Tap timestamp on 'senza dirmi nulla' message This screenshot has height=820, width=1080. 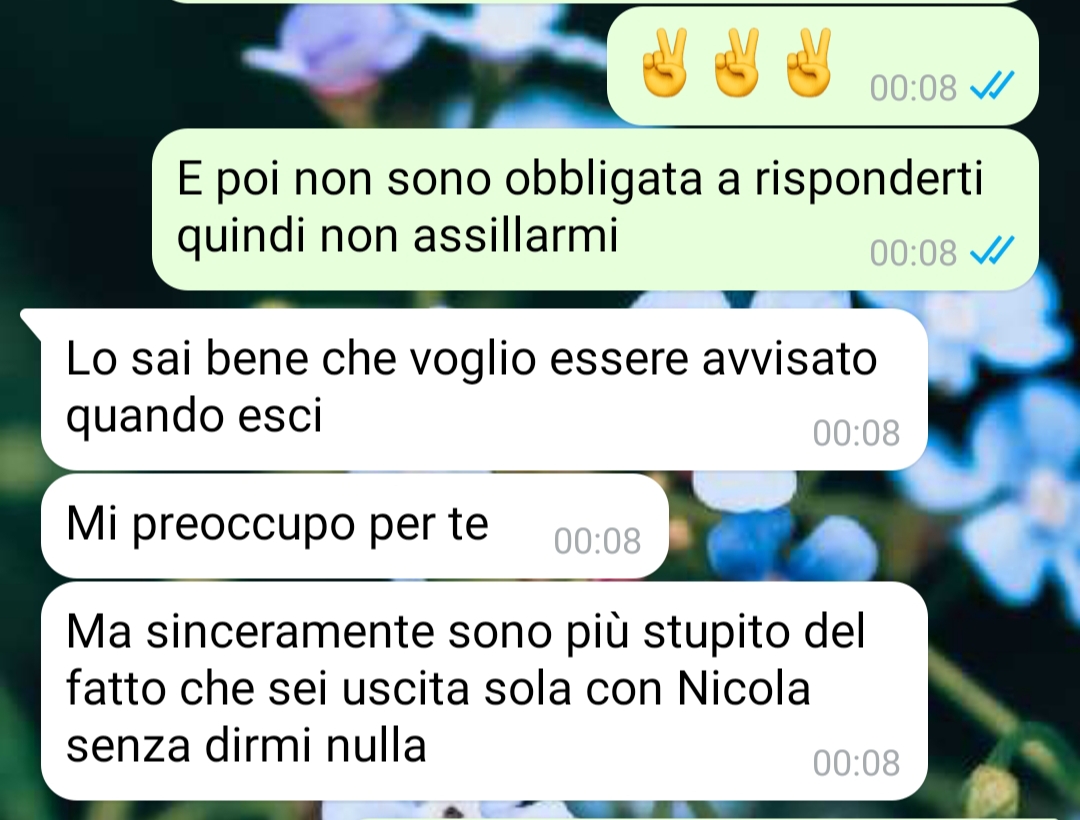[x=856, y=763]
